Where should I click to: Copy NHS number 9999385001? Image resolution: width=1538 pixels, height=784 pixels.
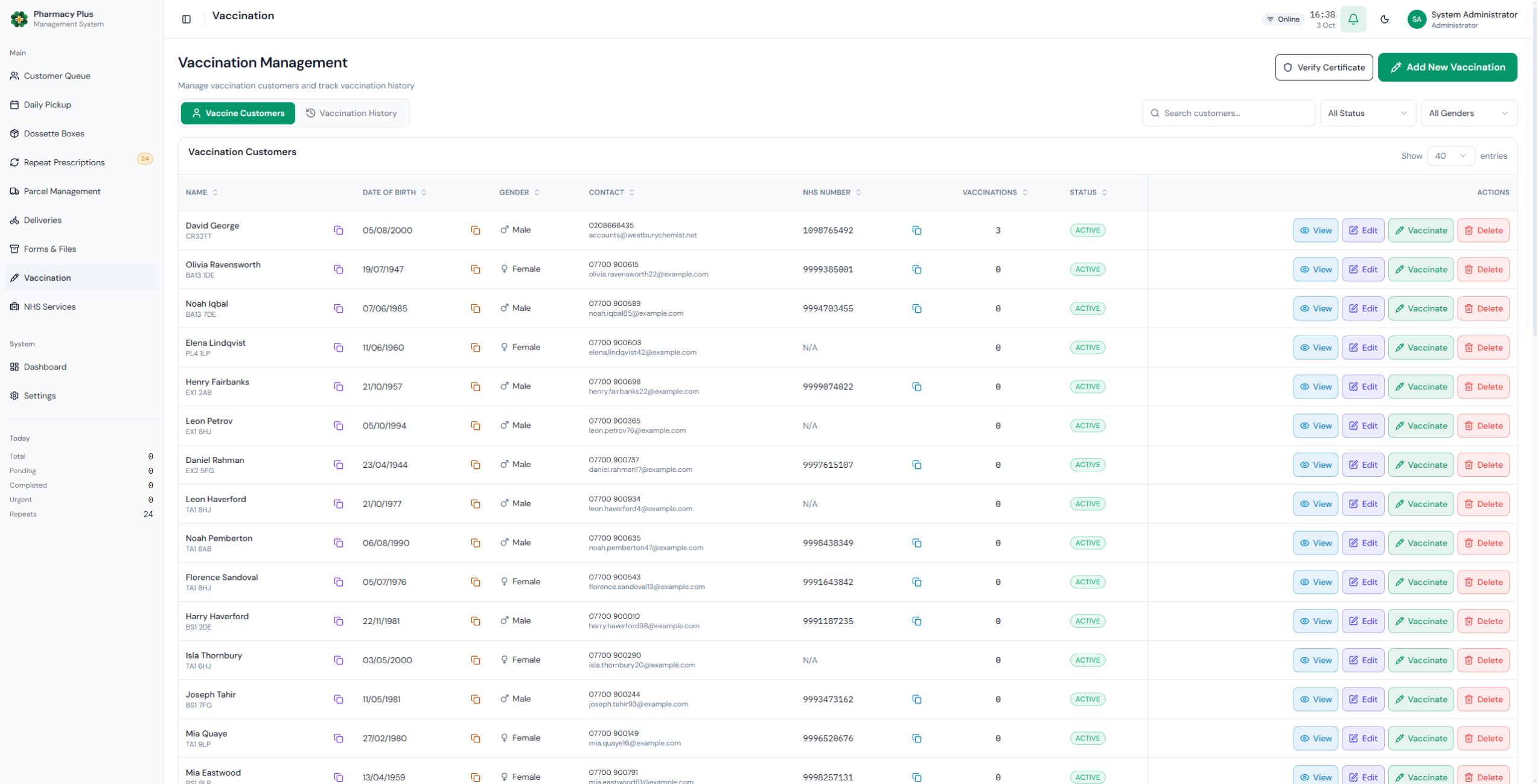917,270
